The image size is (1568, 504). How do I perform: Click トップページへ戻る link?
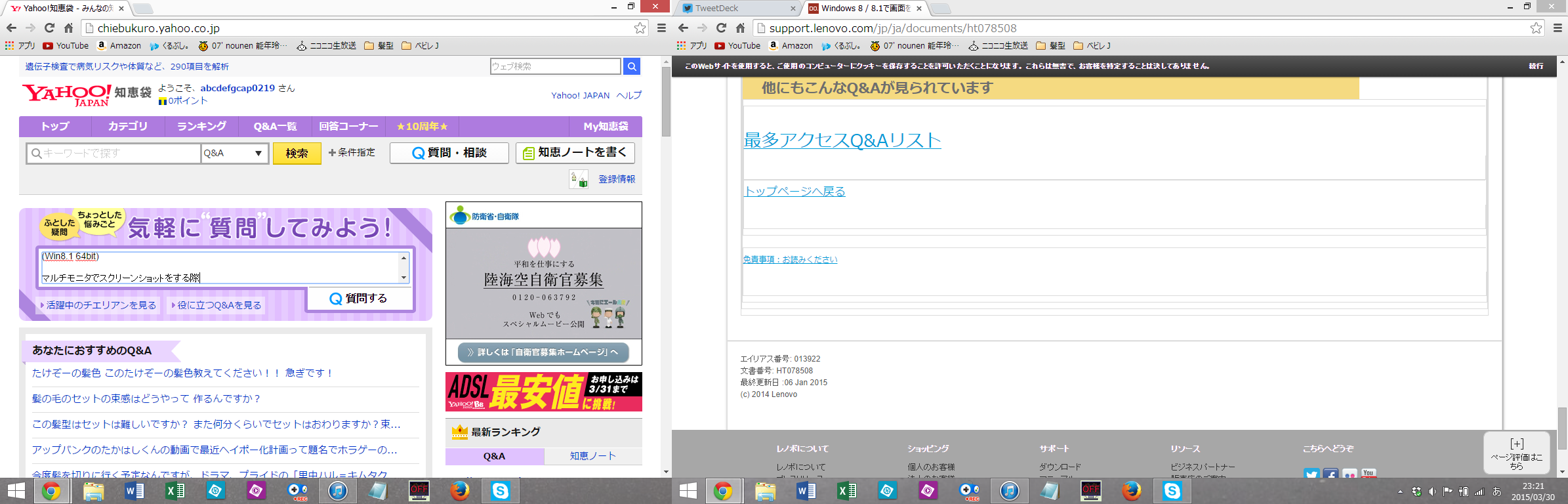coord(794,191)
